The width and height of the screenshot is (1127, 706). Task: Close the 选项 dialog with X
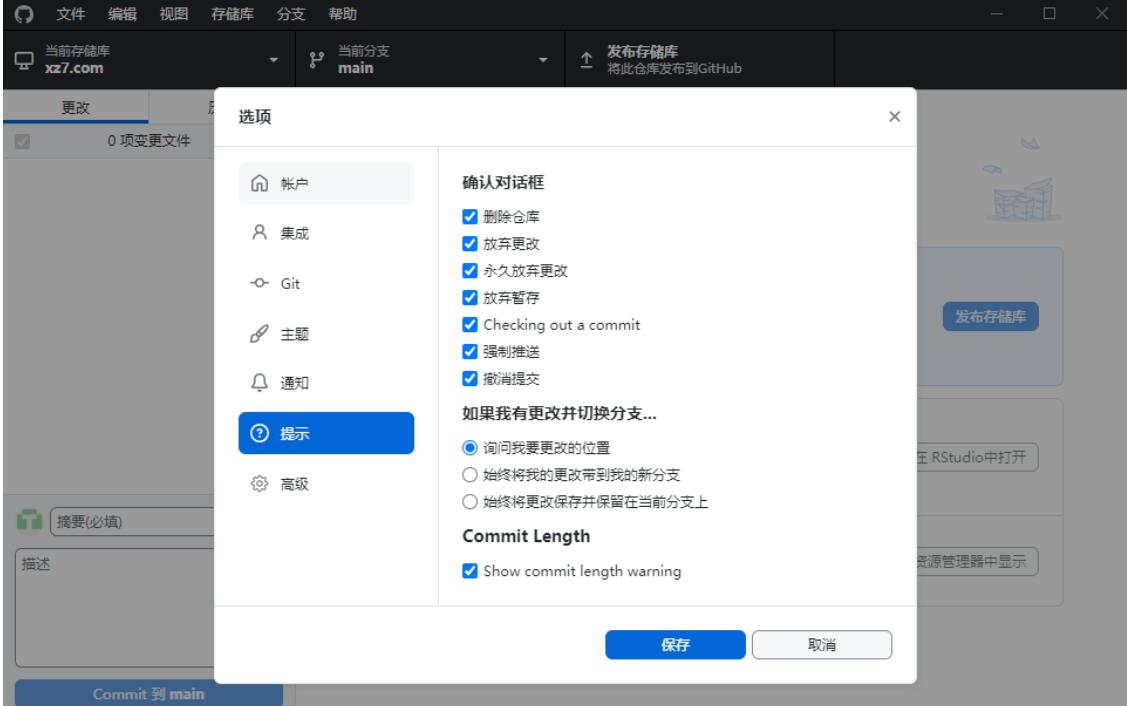(894, 117)
